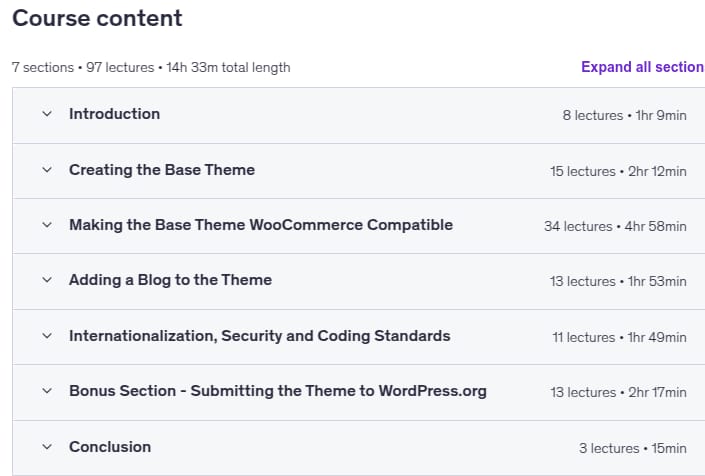Expand the Adding a Blog chevron
The width and height of the screenshot is (705, 476).
tap(47, 280)
